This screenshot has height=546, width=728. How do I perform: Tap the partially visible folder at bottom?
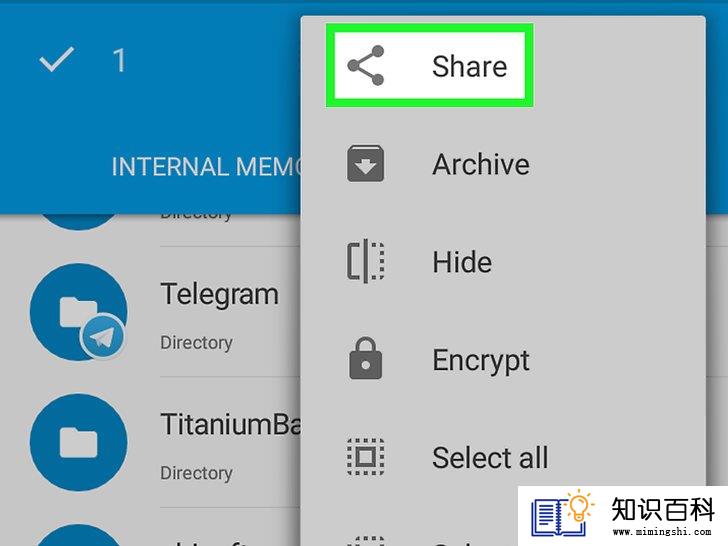pyautogui.click(x=78, y=535)
